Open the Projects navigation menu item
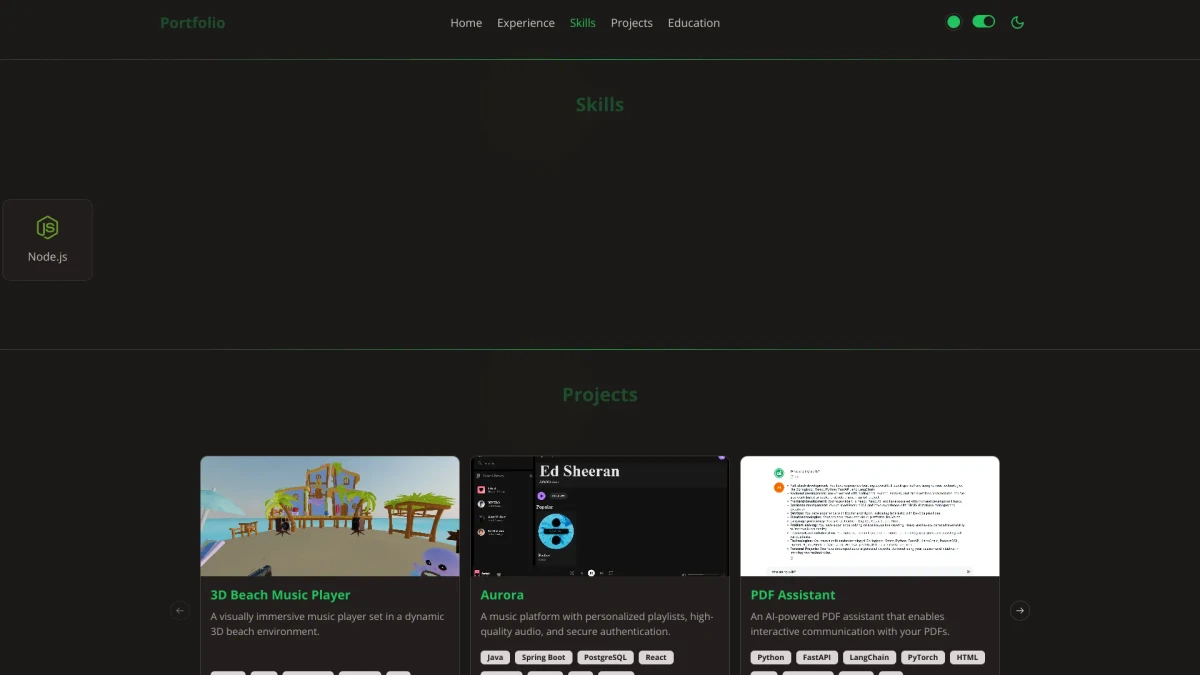Viewport: 1200px width, 675px height. pos(631,22)
